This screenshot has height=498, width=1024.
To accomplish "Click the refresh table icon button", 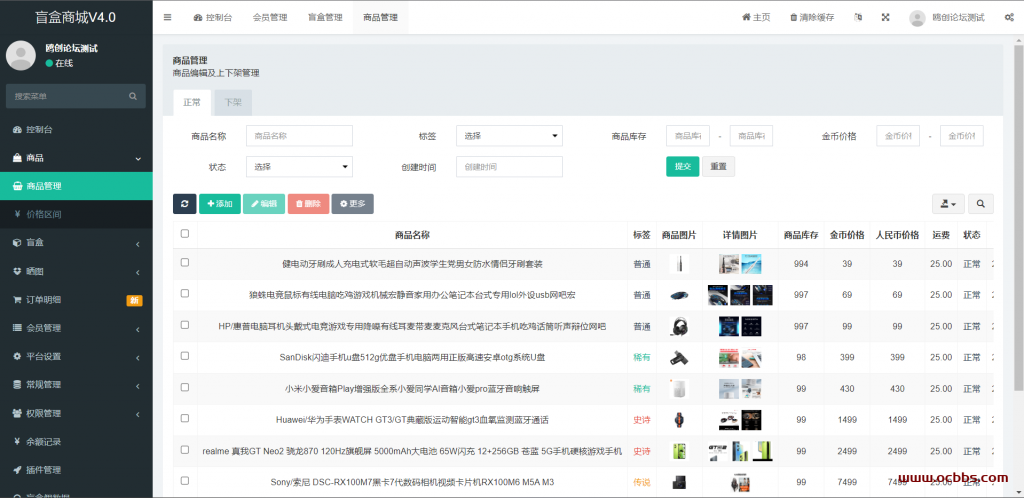I will 184,204.
